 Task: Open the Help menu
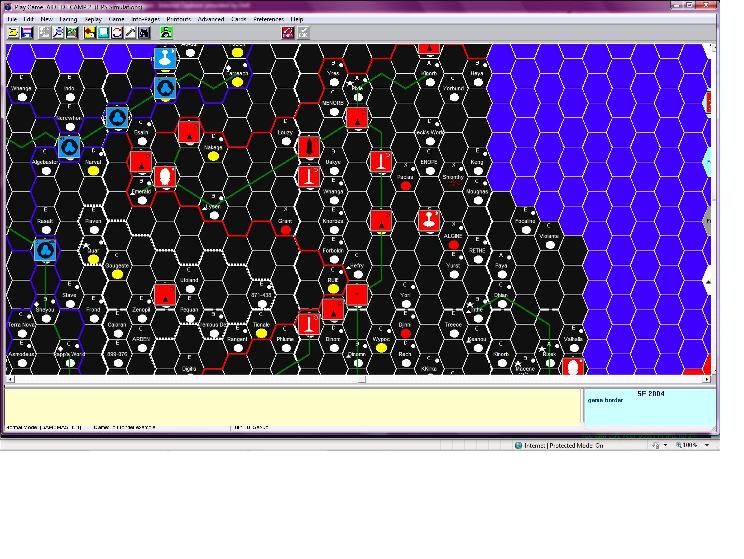pos(297,19)
